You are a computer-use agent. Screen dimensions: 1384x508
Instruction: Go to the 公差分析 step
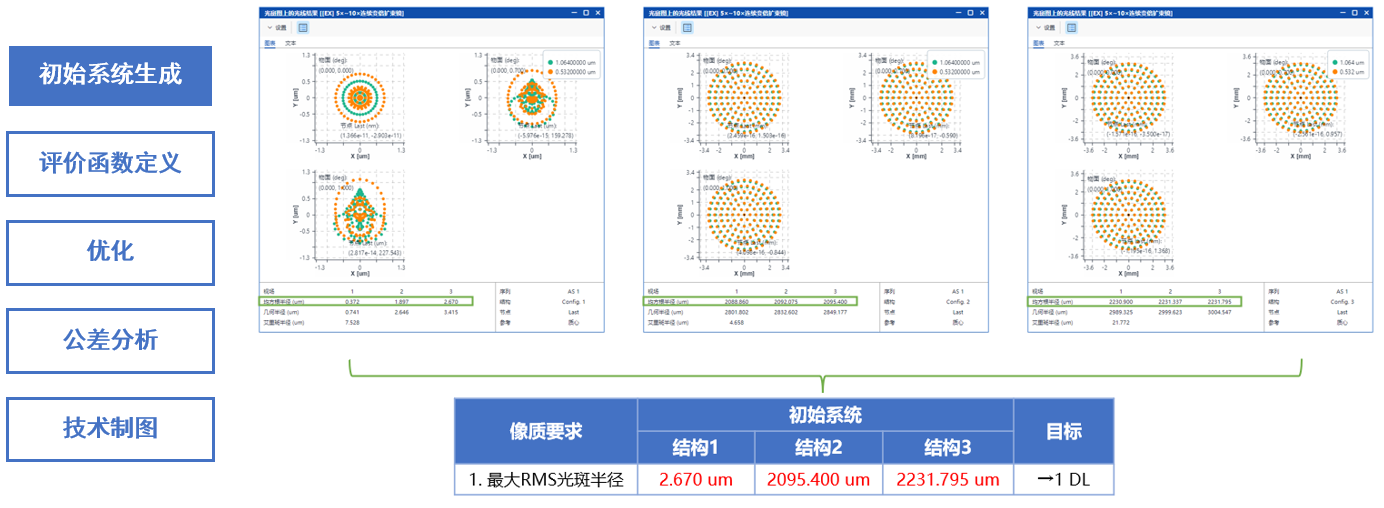click(110, 340)
